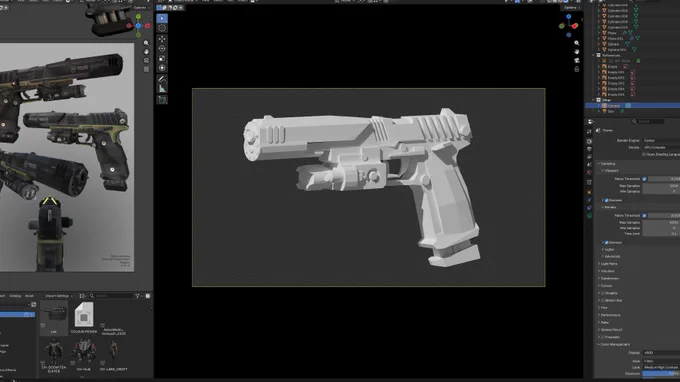Select the Move tool
Screen dimensions: 680x382
162,39
